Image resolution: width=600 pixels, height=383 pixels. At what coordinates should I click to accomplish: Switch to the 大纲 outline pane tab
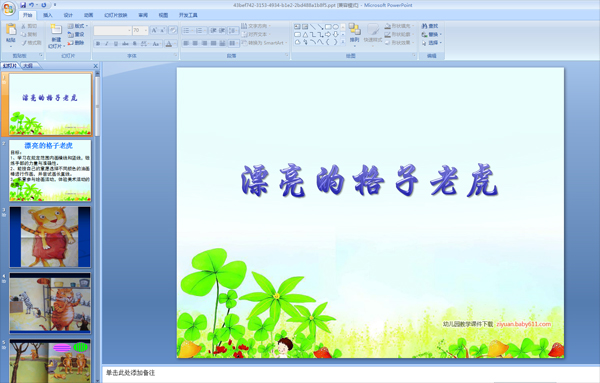tap(28, 66)
